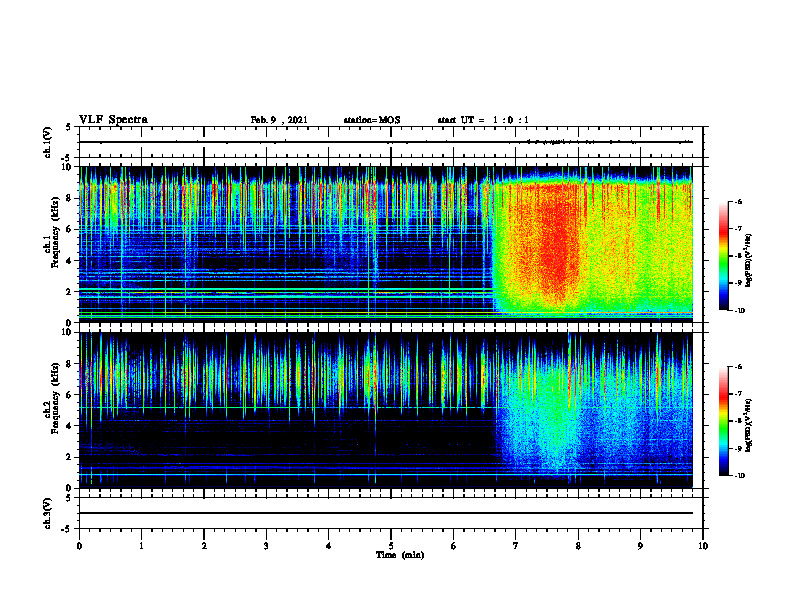Click the "9" tick label on time axis

tap(640, 546)
